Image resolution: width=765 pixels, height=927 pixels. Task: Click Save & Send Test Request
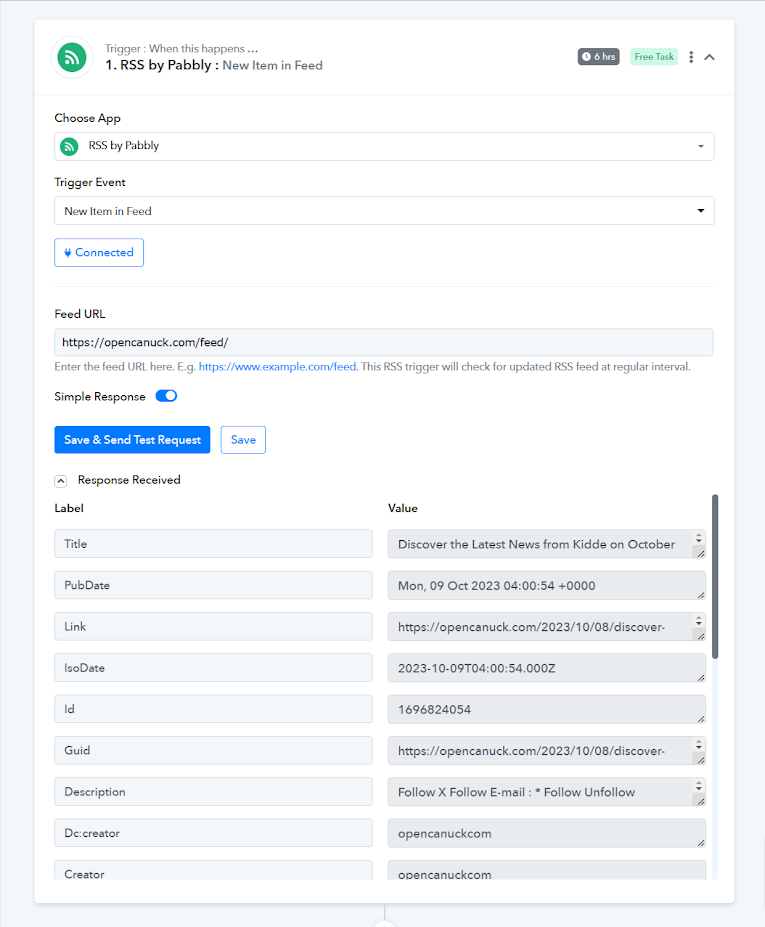132,440
